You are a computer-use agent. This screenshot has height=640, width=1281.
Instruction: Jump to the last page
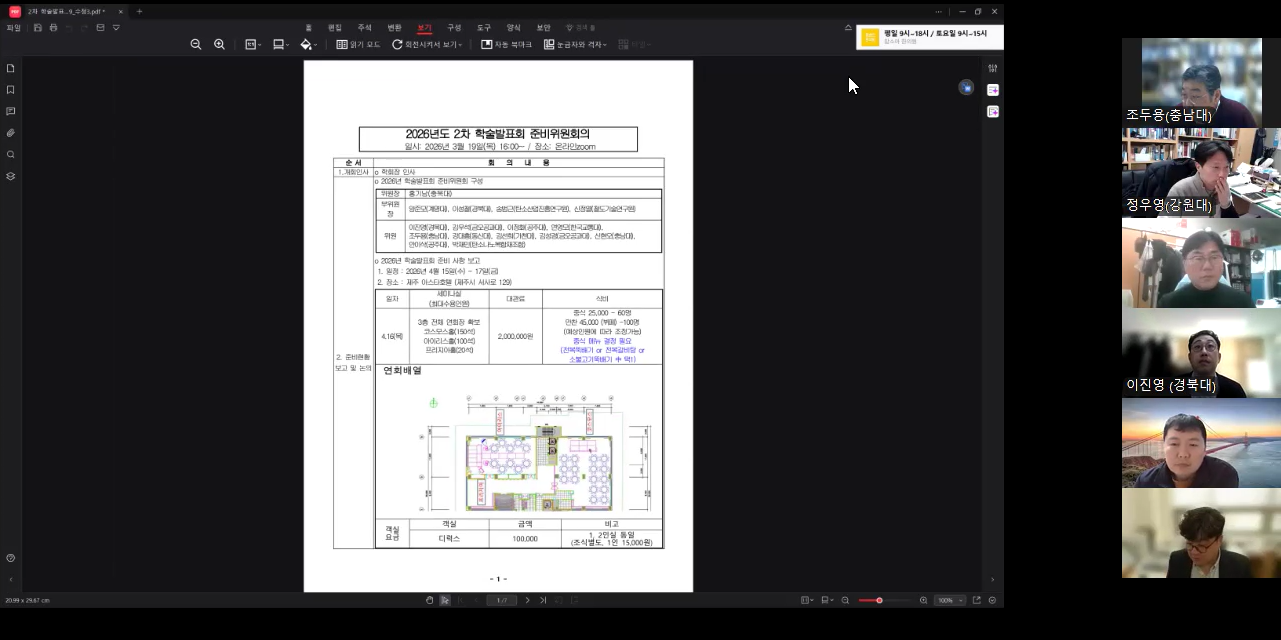(543, 600)
